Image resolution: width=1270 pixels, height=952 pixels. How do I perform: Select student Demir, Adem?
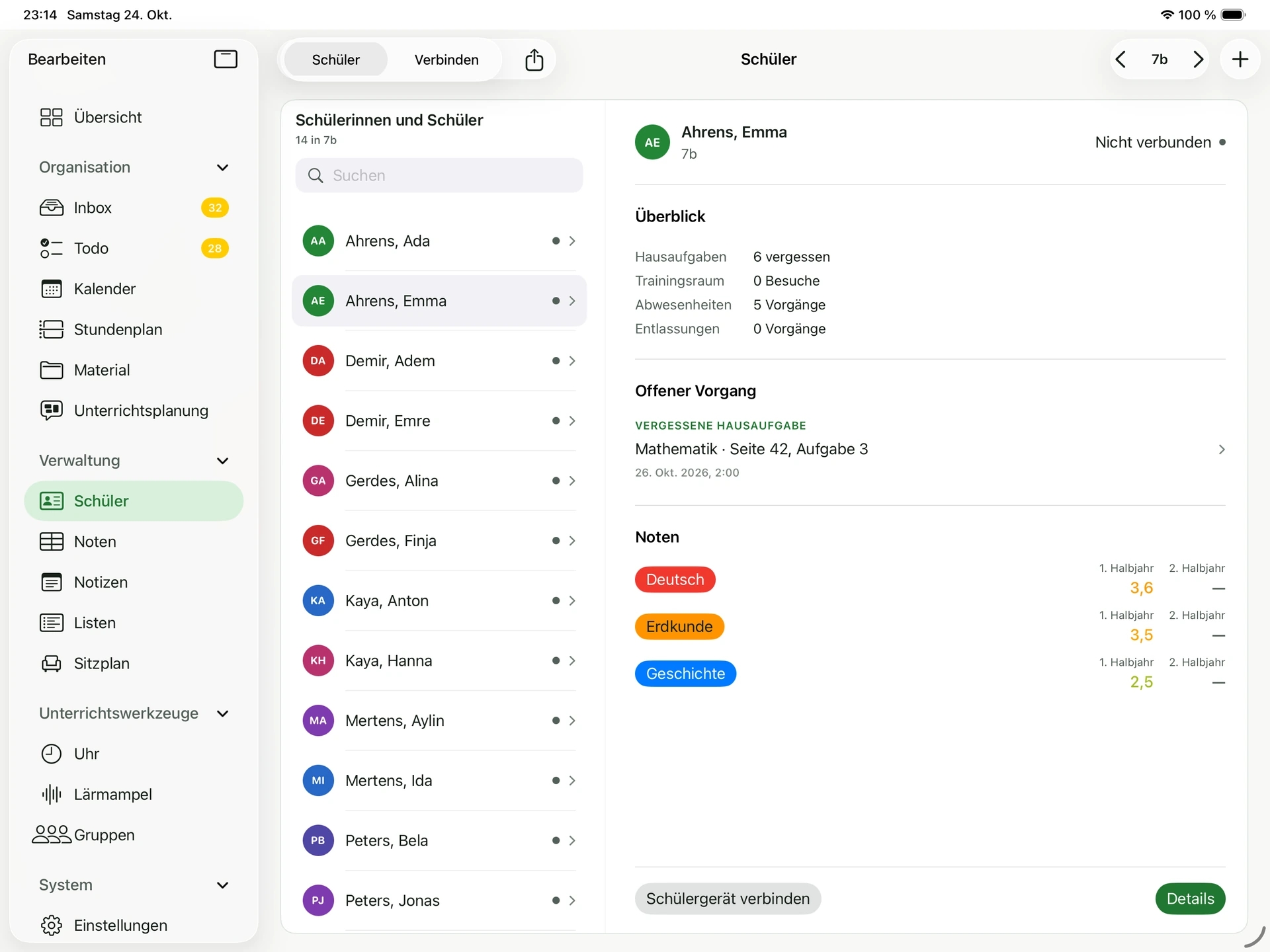[x=439, y=361]
